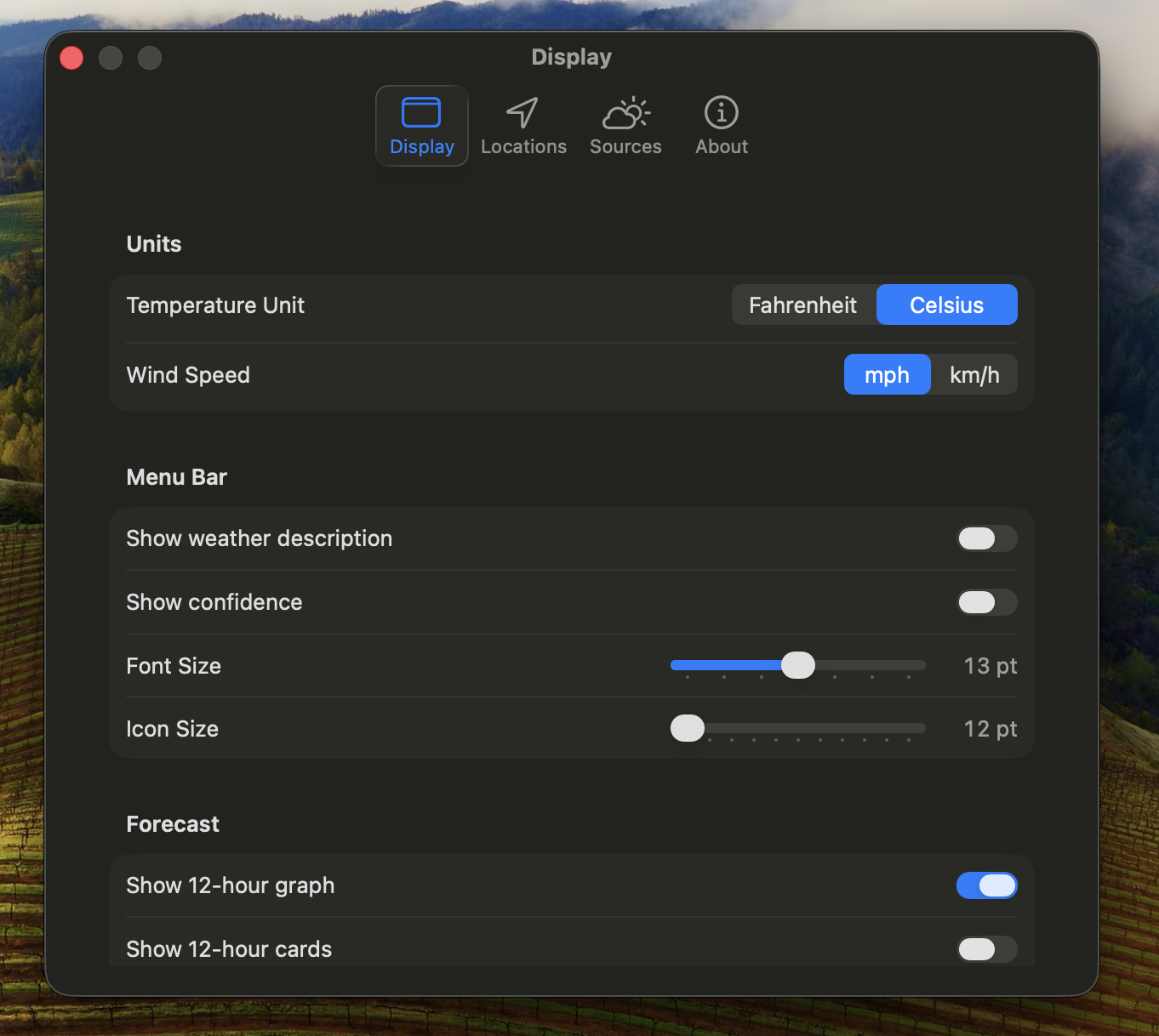Screen dimensions: 1159x1036
Task: Click the Forecast section heading
Action: pos(173,824)
